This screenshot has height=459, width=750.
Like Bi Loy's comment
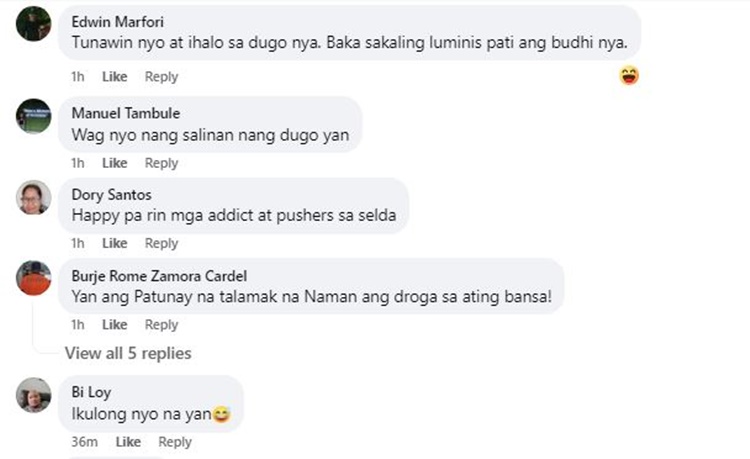[128, 442]
